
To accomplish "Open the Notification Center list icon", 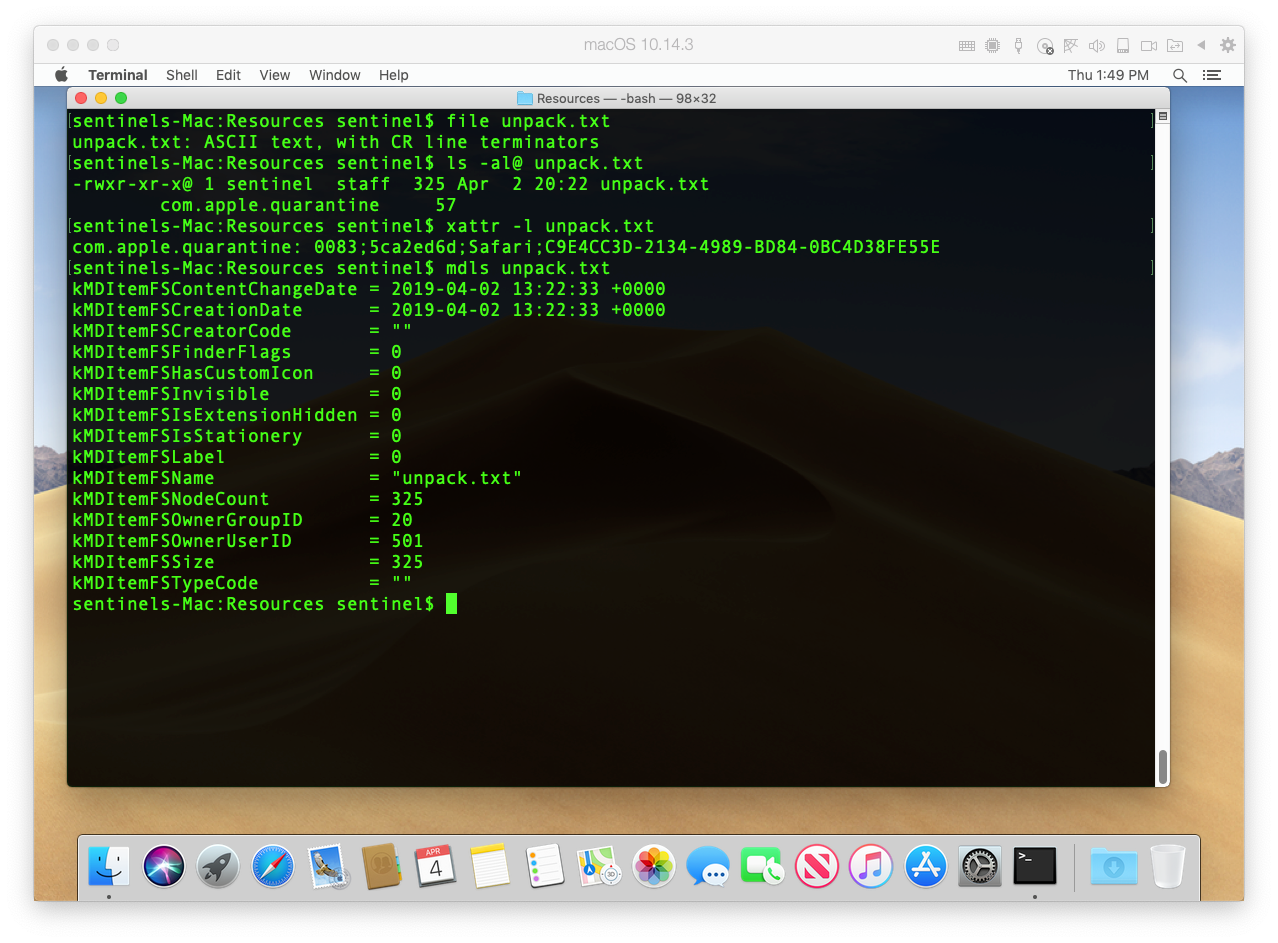I will tap(1212, 75).
